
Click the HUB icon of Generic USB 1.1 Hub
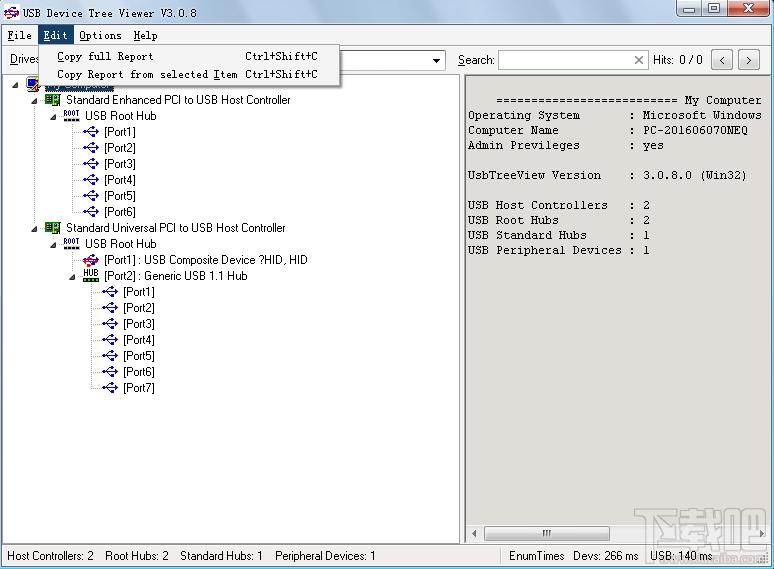[x=91, y=275]
